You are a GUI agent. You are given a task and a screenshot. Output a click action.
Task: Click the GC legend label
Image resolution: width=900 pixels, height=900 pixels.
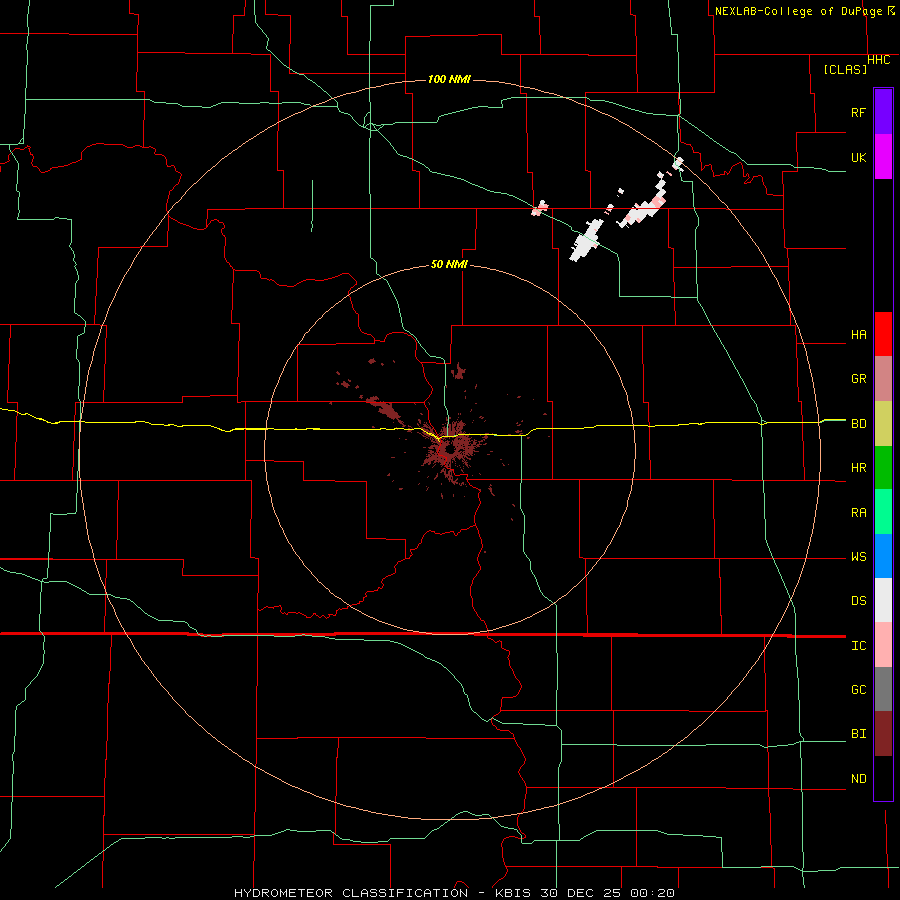pyautogui.click(x=858, y=690)
